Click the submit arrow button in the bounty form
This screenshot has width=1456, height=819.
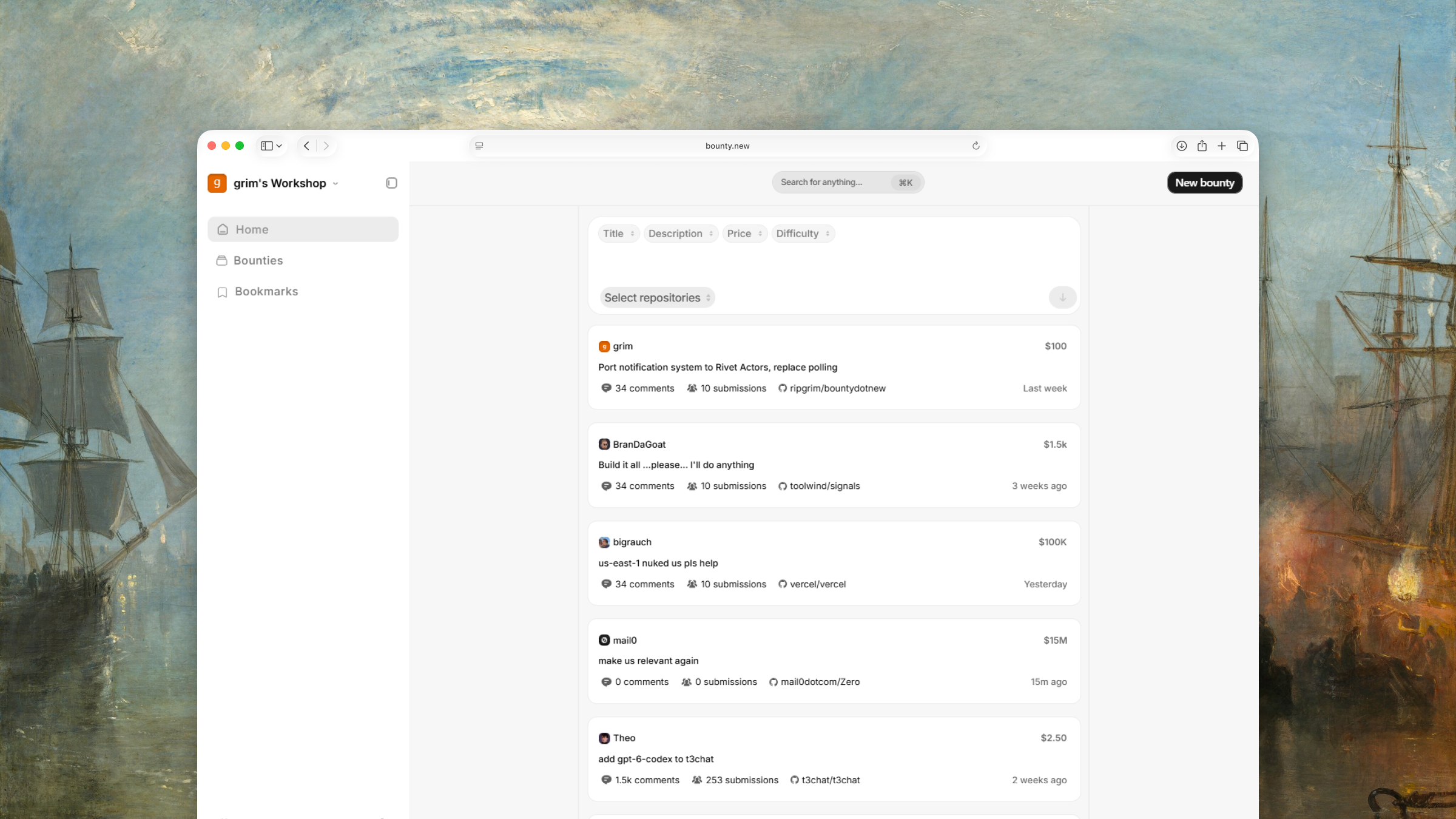click(x=1062, y=297)
